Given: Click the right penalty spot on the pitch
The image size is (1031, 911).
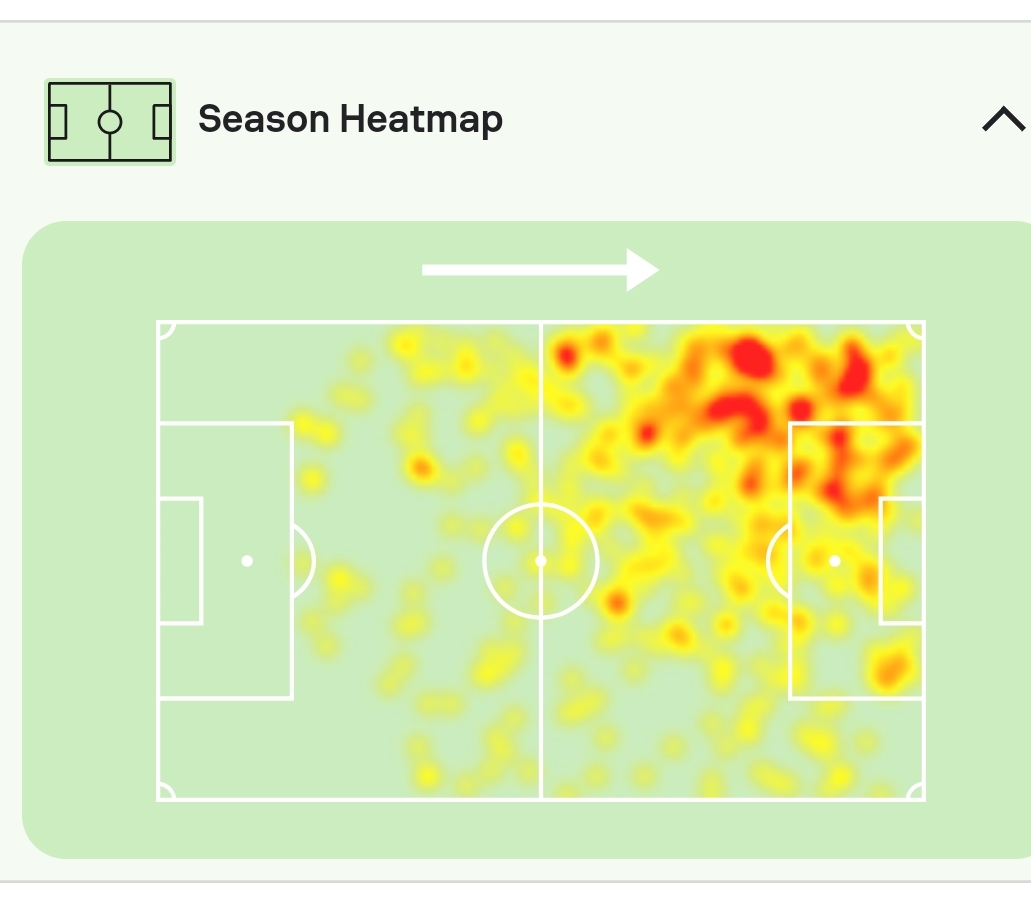Looking at the screenshot, I should click(x=835, y=561).
